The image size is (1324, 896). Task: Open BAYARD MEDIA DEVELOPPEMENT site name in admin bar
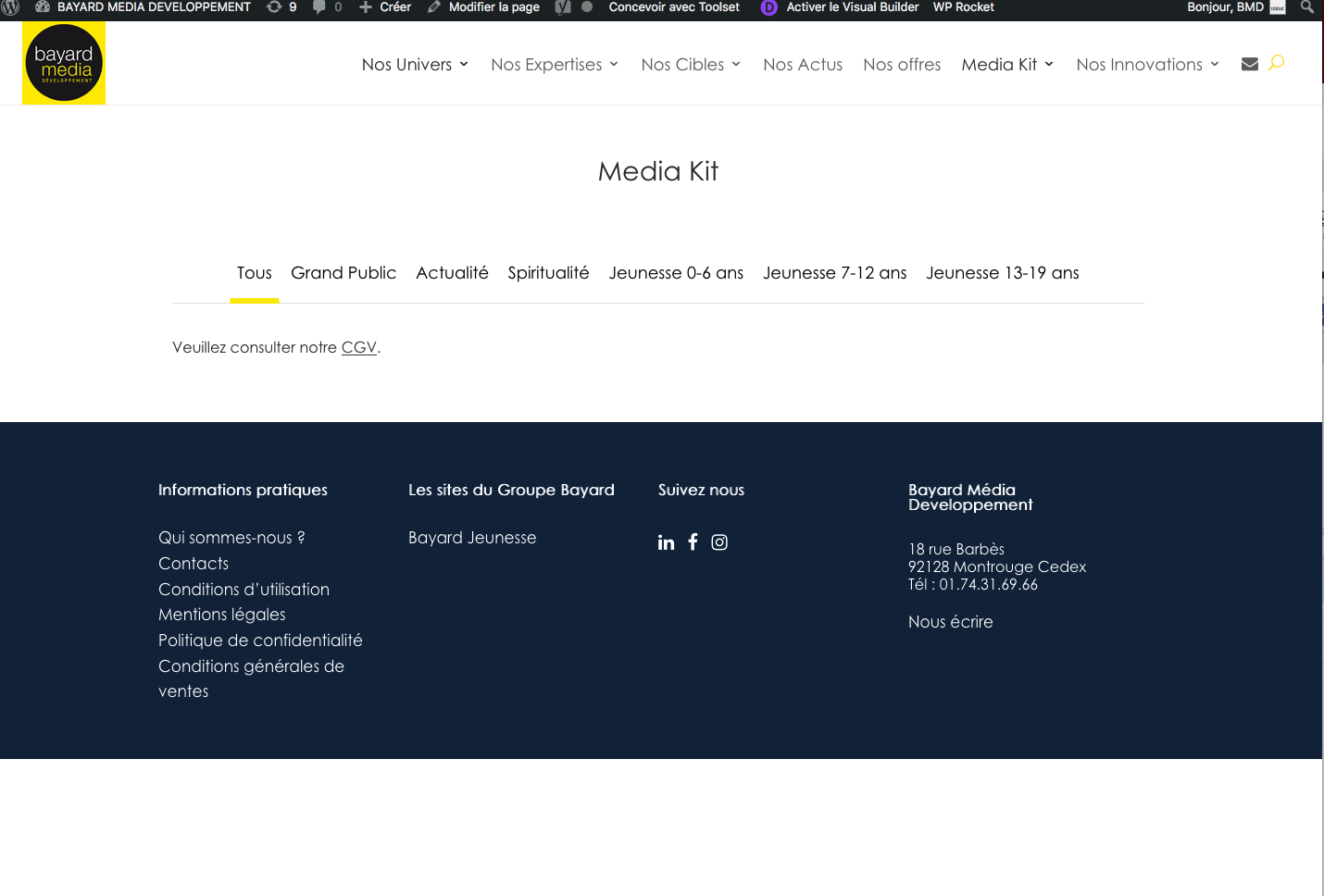click(154, 7)
